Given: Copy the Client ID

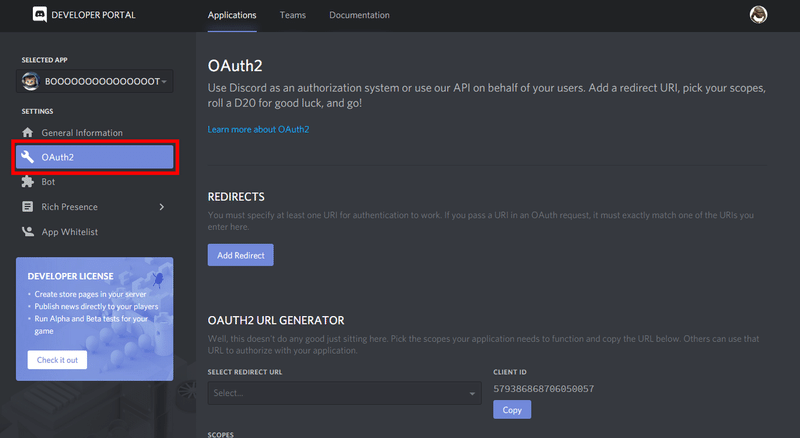Looking at the screenshot, I should (512, 409).
